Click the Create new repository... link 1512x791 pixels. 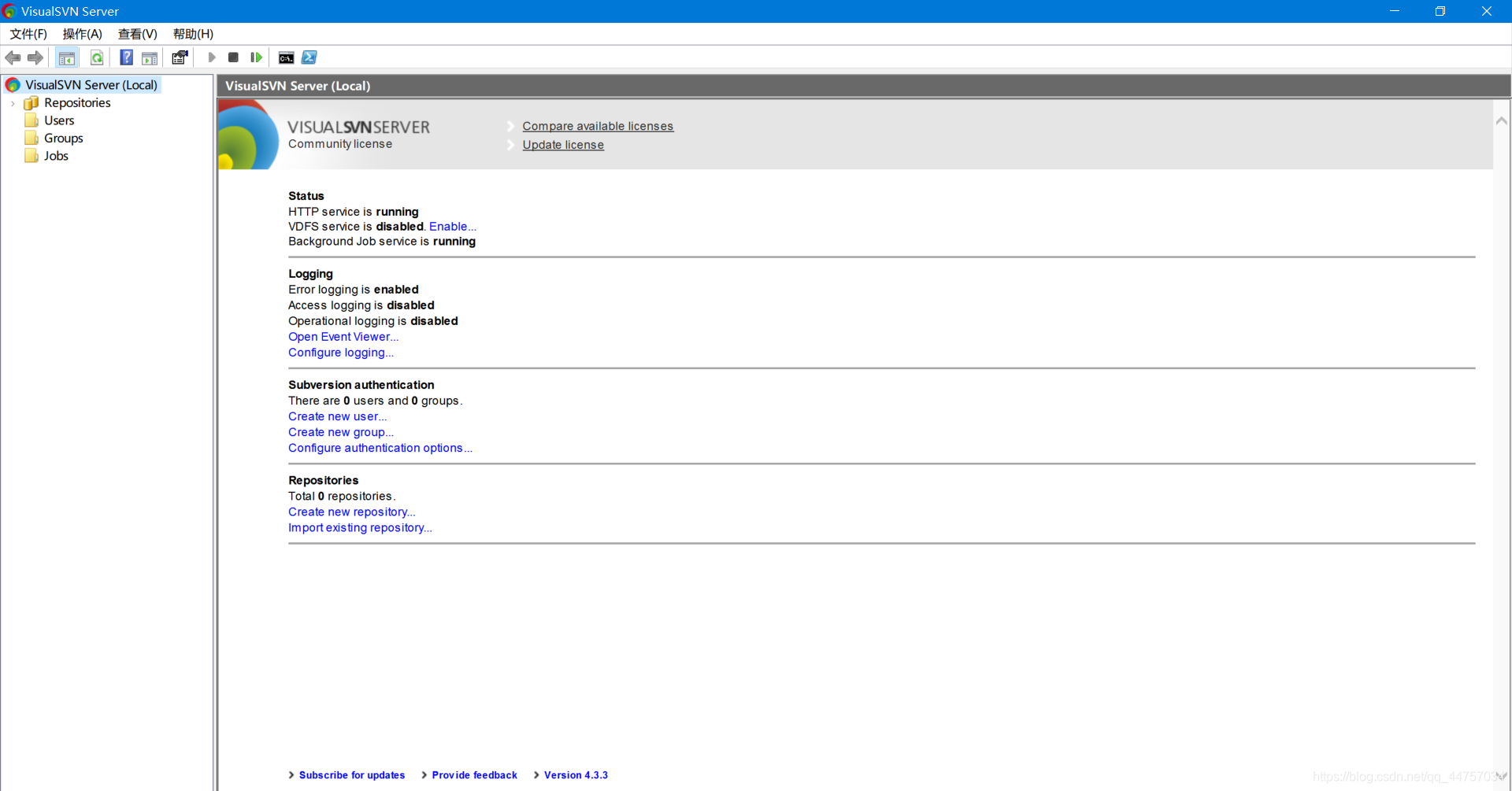pos(352,512)
